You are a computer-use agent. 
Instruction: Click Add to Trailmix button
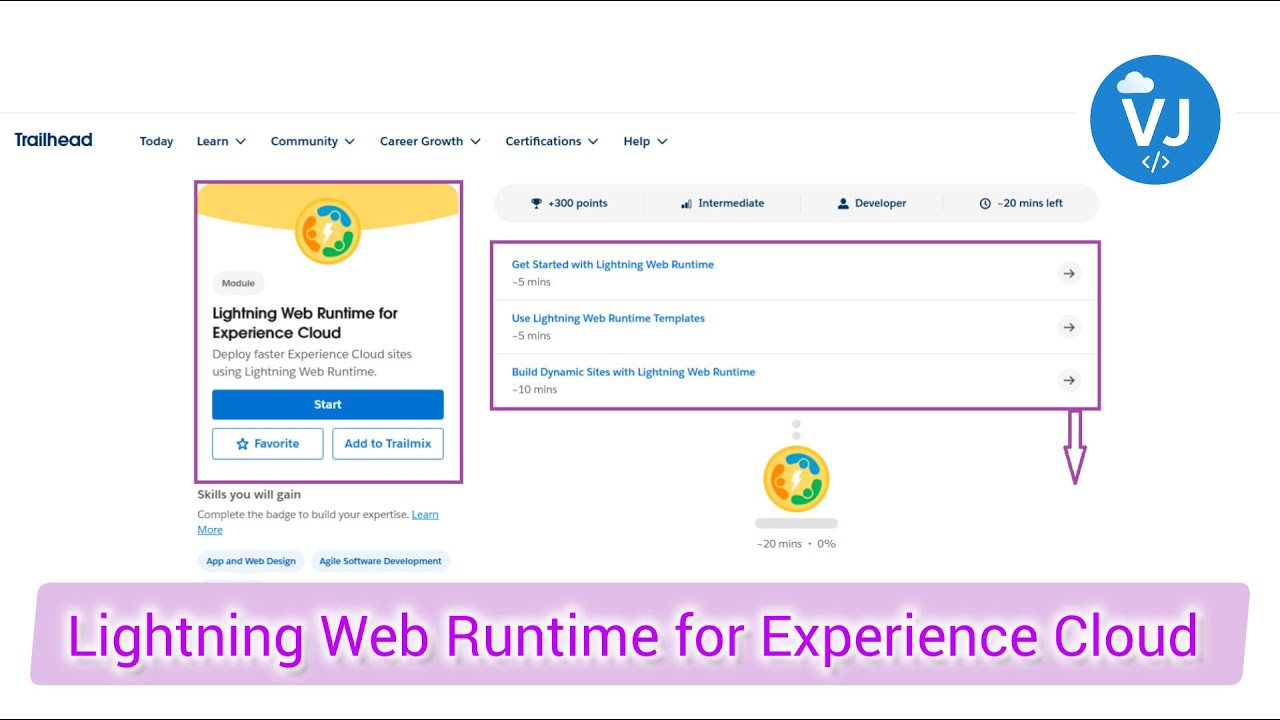pos(388,444)
